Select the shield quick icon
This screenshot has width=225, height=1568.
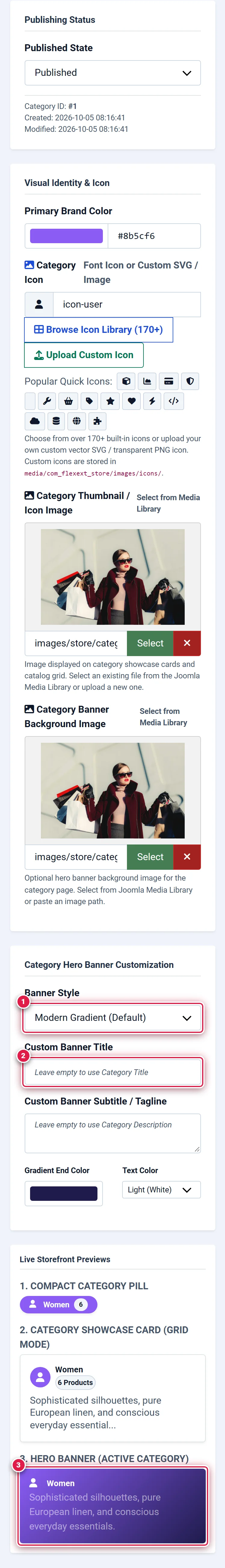click(190, 381)
